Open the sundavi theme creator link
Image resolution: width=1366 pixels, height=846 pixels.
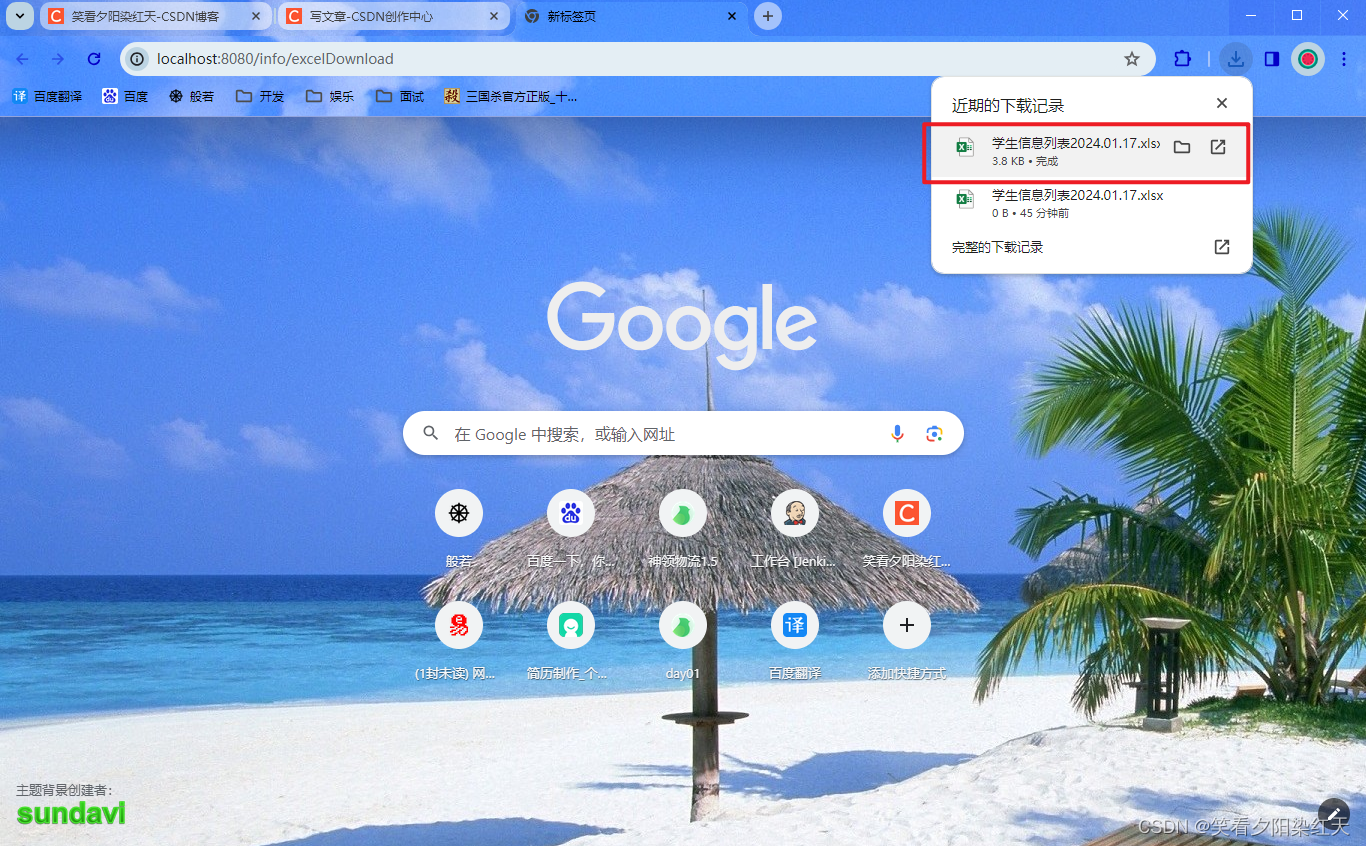tap(71, 813)
